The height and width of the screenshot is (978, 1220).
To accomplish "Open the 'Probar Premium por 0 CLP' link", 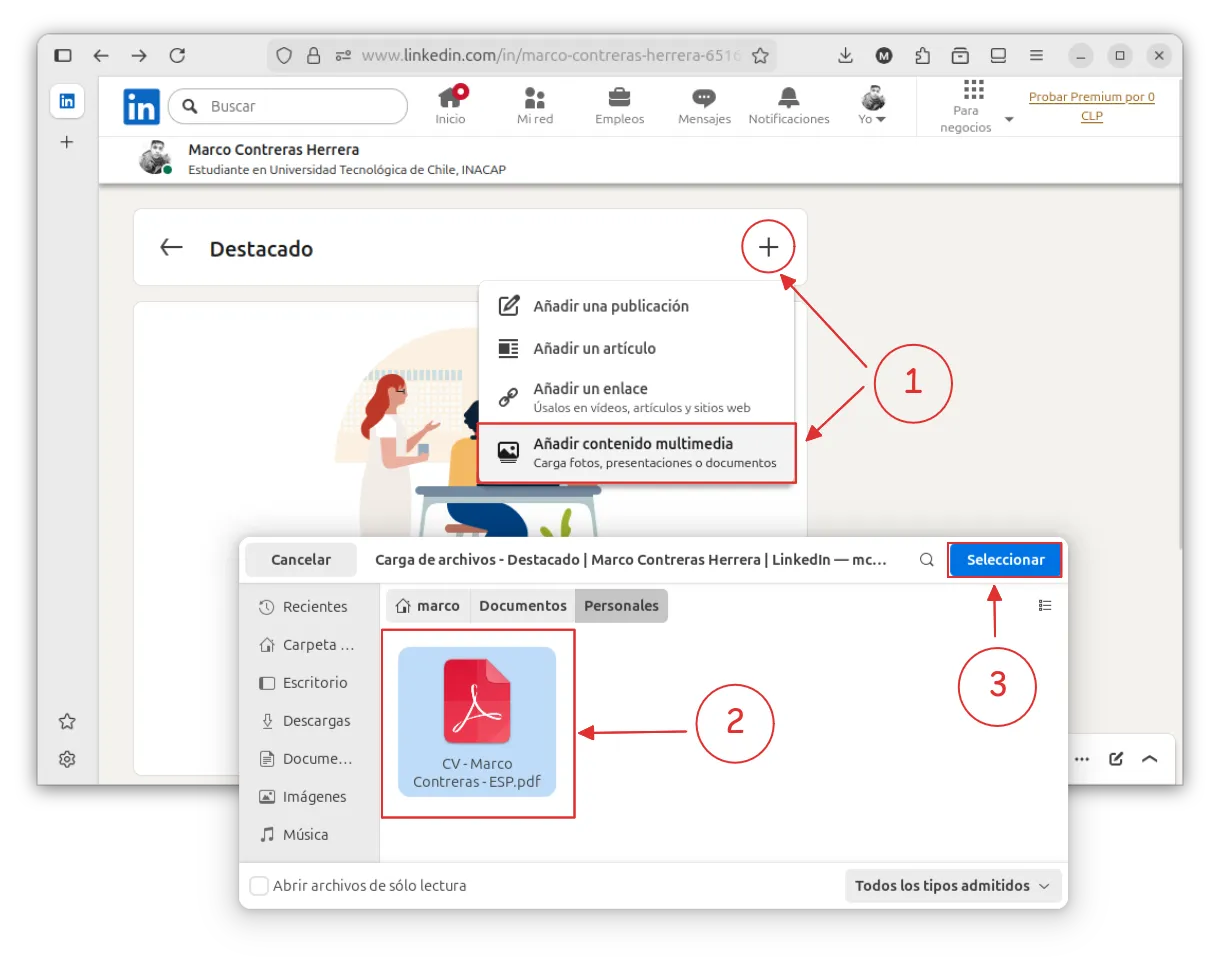I will (x=1091, y=106).
